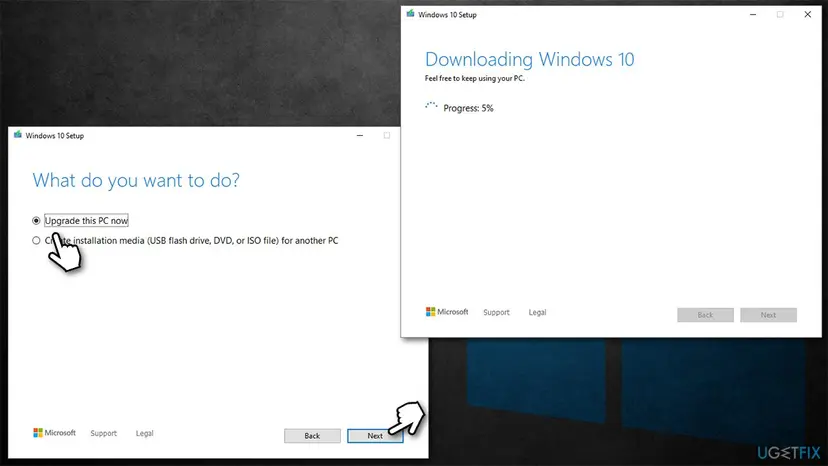Minimize the left Windows 10 Setup window
The image size is (828, 466).
(360, 136)
